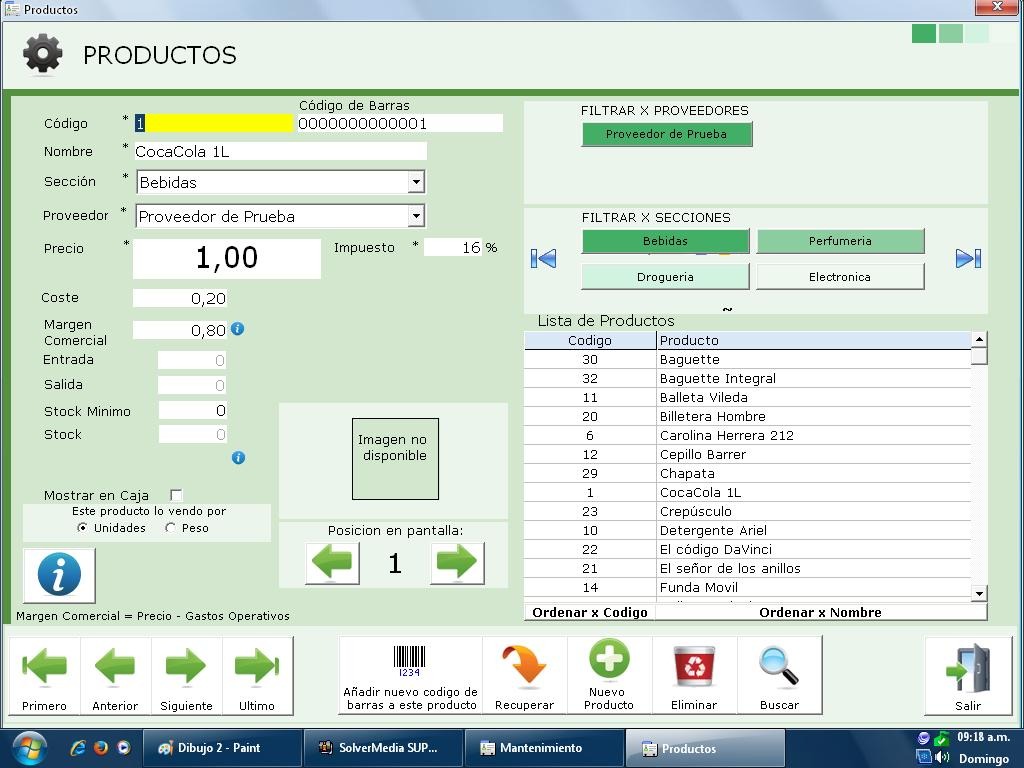Viewport: 1024px width, 768px height.
Task: Filter by the Bebidas section
Action: 665,241
